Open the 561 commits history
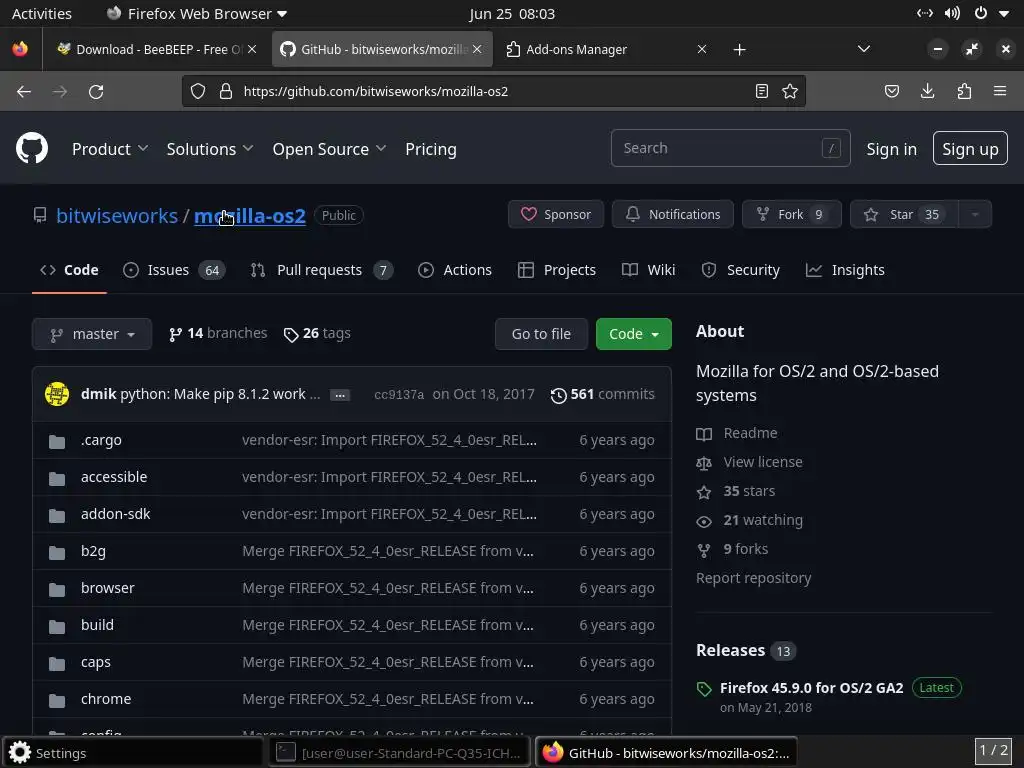 pos(602,394)
